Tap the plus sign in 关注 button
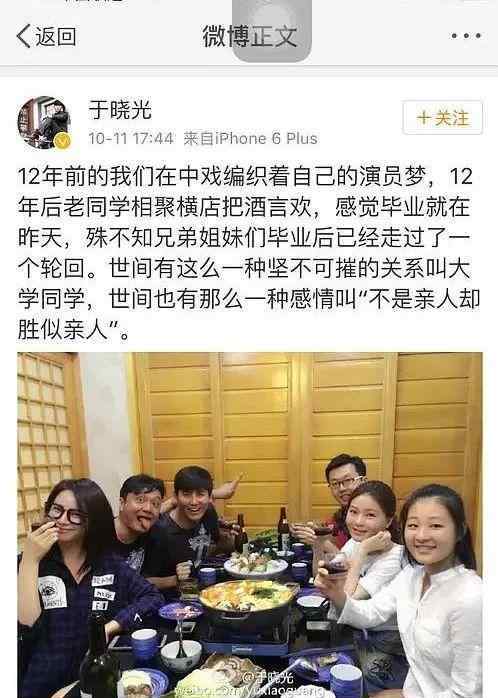The image size is (498, 698). [x=423, y=118]
